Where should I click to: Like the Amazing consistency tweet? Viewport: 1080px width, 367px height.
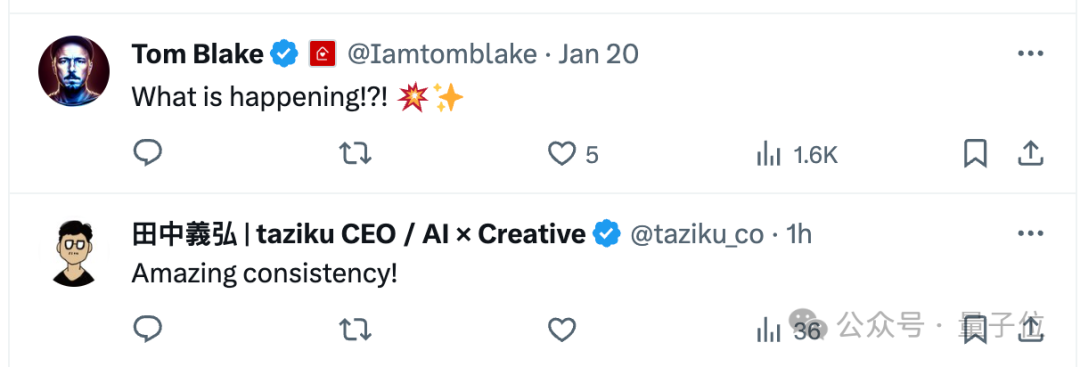pyautogui.click(x=561, y=331)
